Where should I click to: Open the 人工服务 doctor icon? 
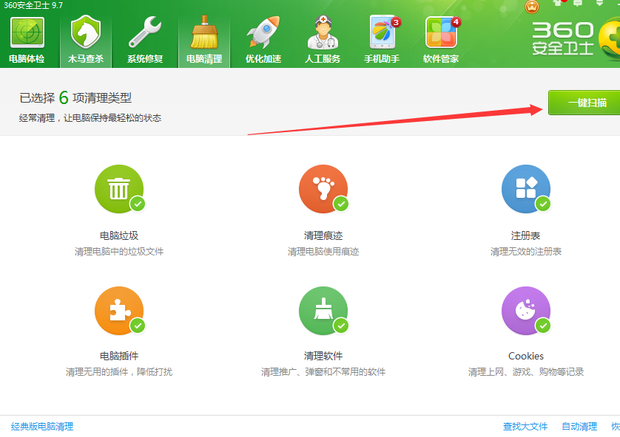323,32
